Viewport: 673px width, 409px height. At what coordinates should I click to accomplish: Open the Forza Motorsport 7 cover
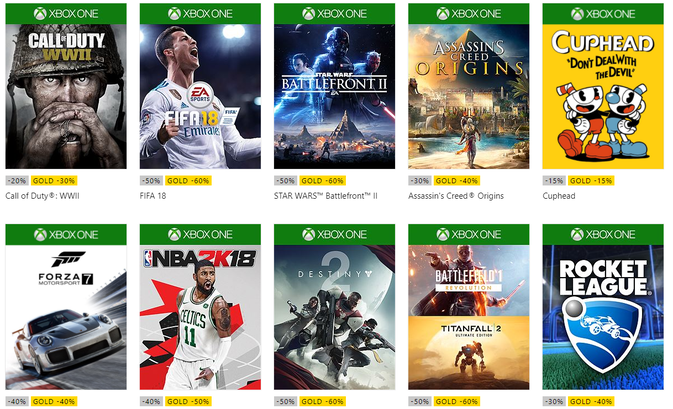pyautogui.click(x=66, y=318)
